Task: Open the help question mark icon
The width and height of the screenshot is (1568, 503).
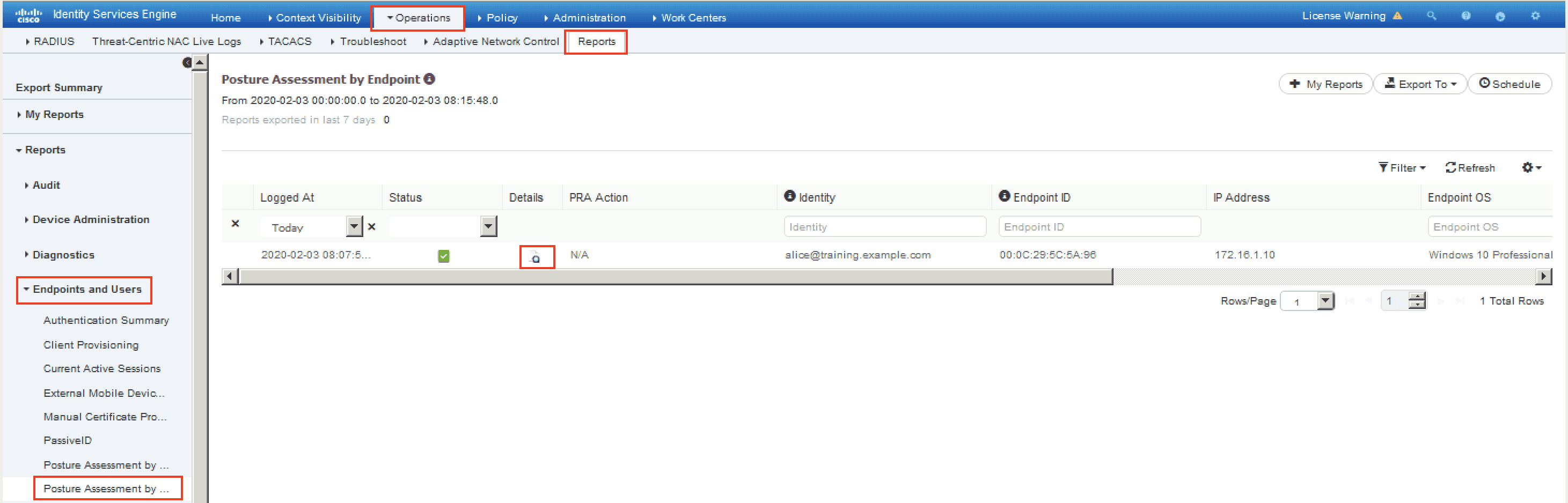Action: 1466,16
